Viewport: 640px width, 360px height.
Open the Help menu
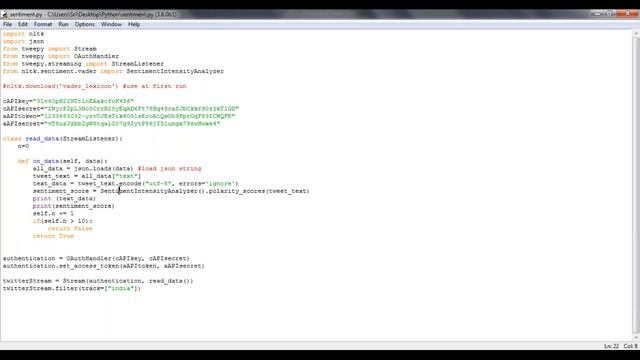click(134, 24)
